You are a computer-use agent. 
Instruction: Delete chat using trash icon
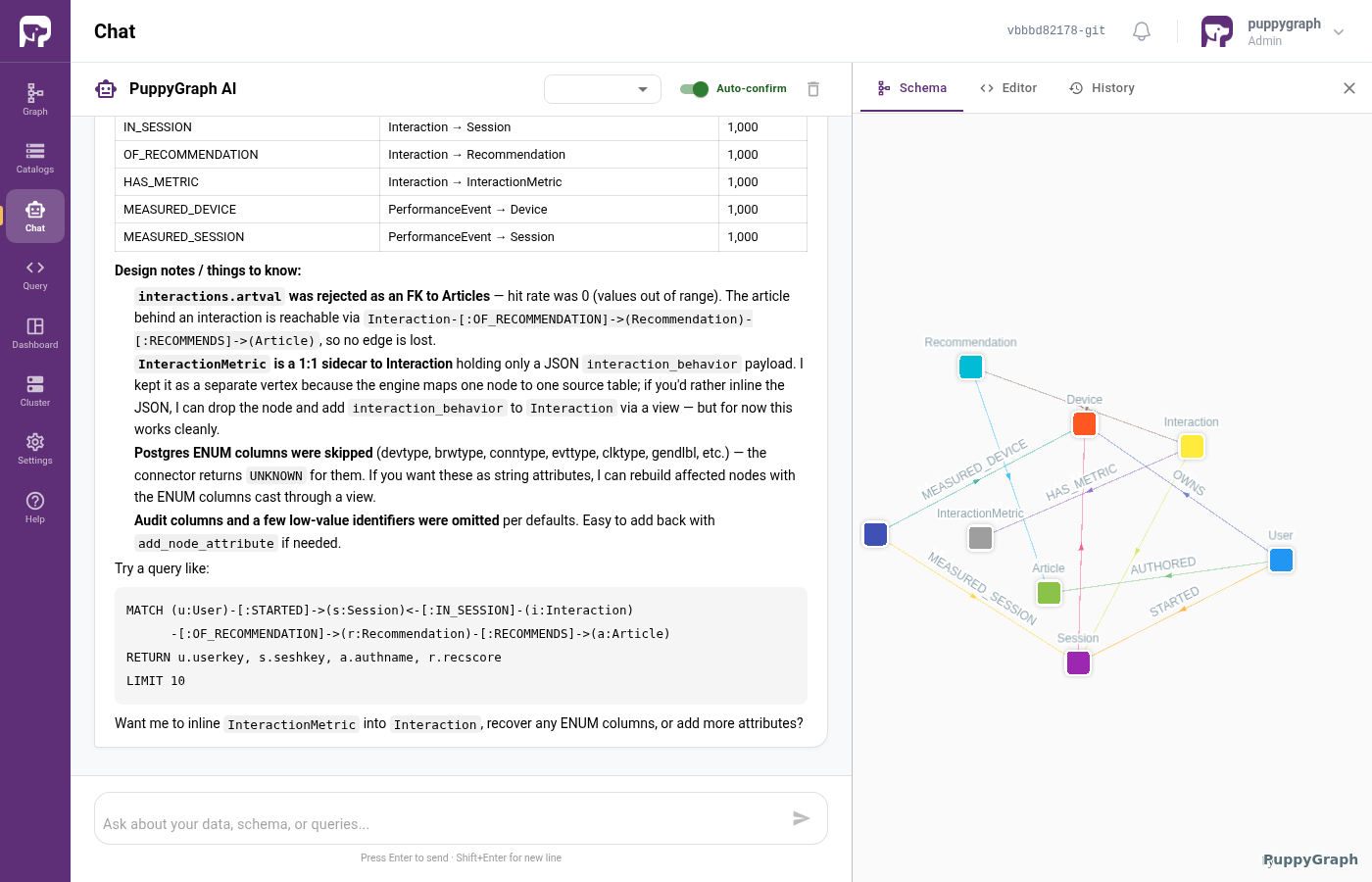point(813,89)
